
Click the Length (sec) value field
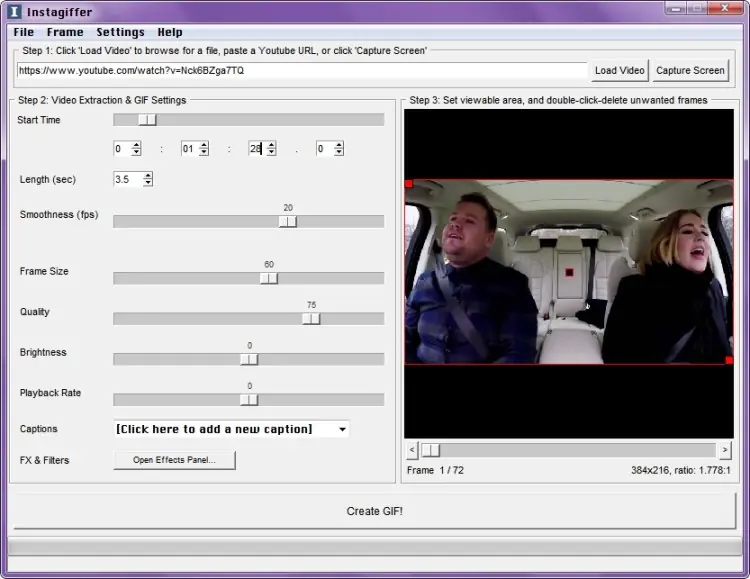[x=128, y=179]
